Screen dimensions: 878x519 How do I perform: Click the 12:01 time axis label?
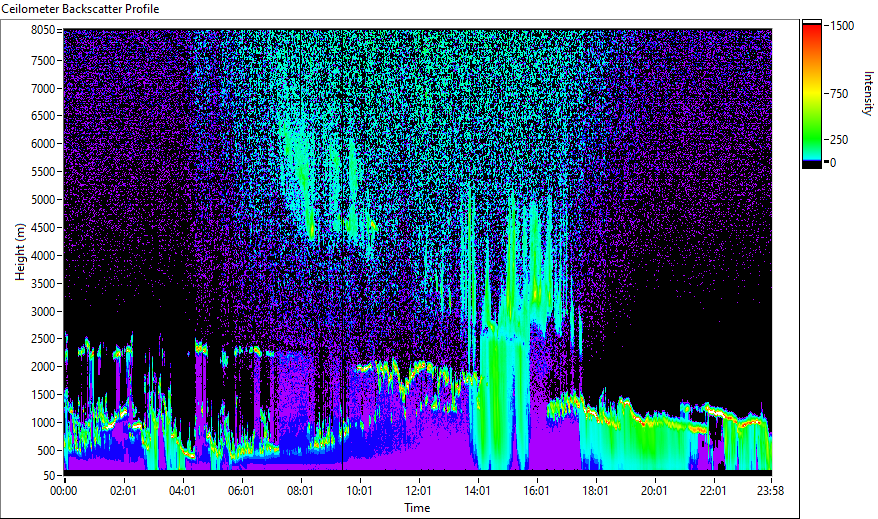click(418, 491)
